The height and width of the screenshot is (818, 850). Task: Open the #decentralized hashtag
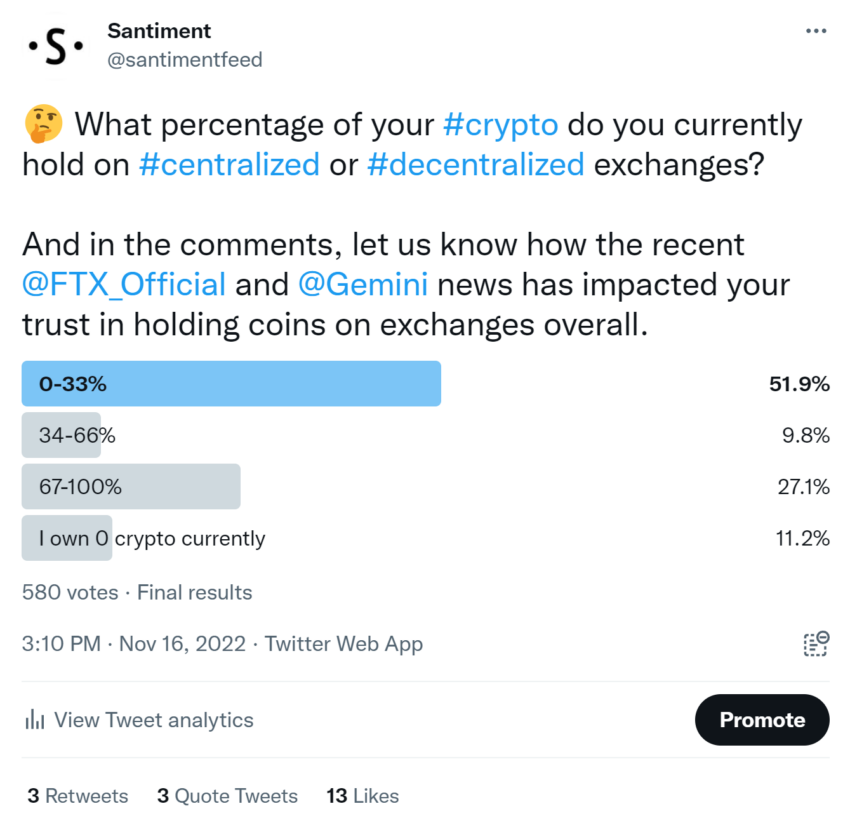[475, 164]
